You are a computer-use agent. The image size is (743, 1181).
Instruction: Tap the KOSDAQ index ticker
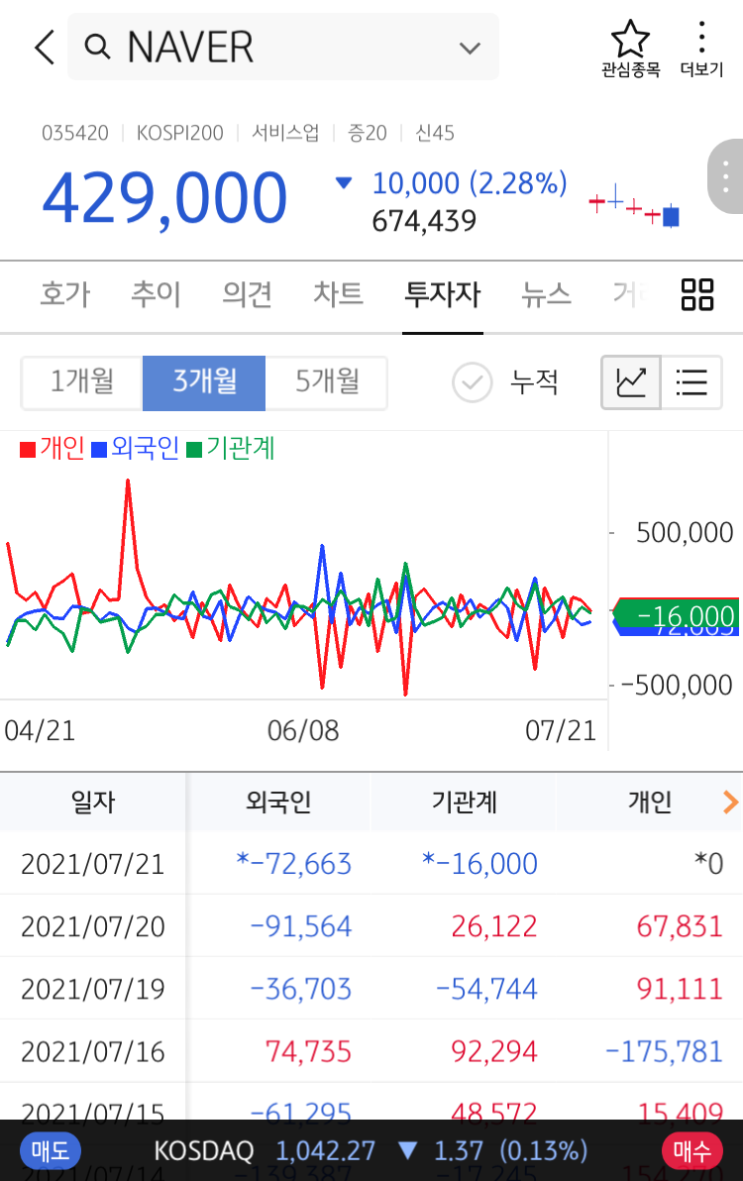coord(371,1151)
